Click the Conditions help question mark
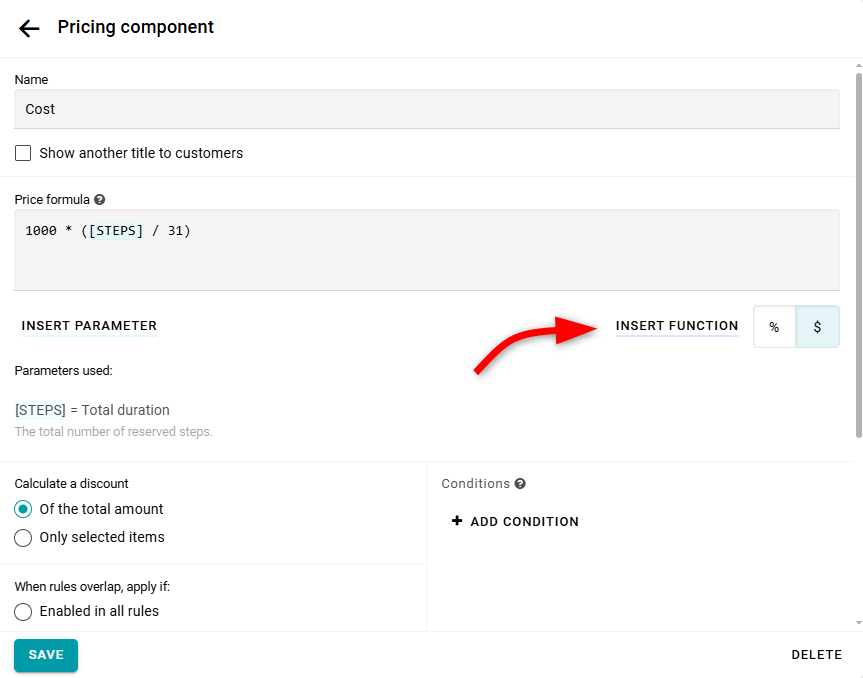This screenshot has width=863, height=678. pos(520,484)
